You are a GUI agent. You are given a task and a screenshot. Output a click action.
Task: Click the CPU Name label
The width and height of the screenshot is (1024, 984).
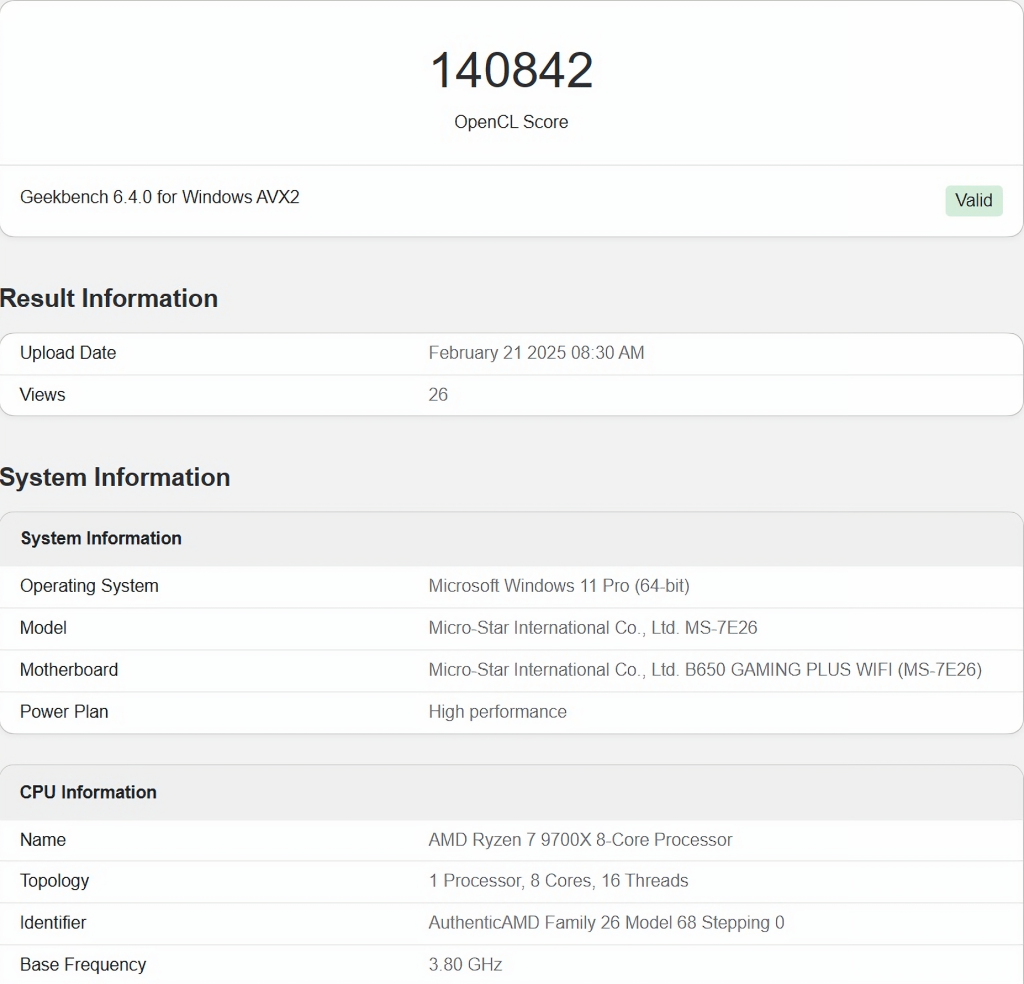pyautogui.click(x=43, y=840)
